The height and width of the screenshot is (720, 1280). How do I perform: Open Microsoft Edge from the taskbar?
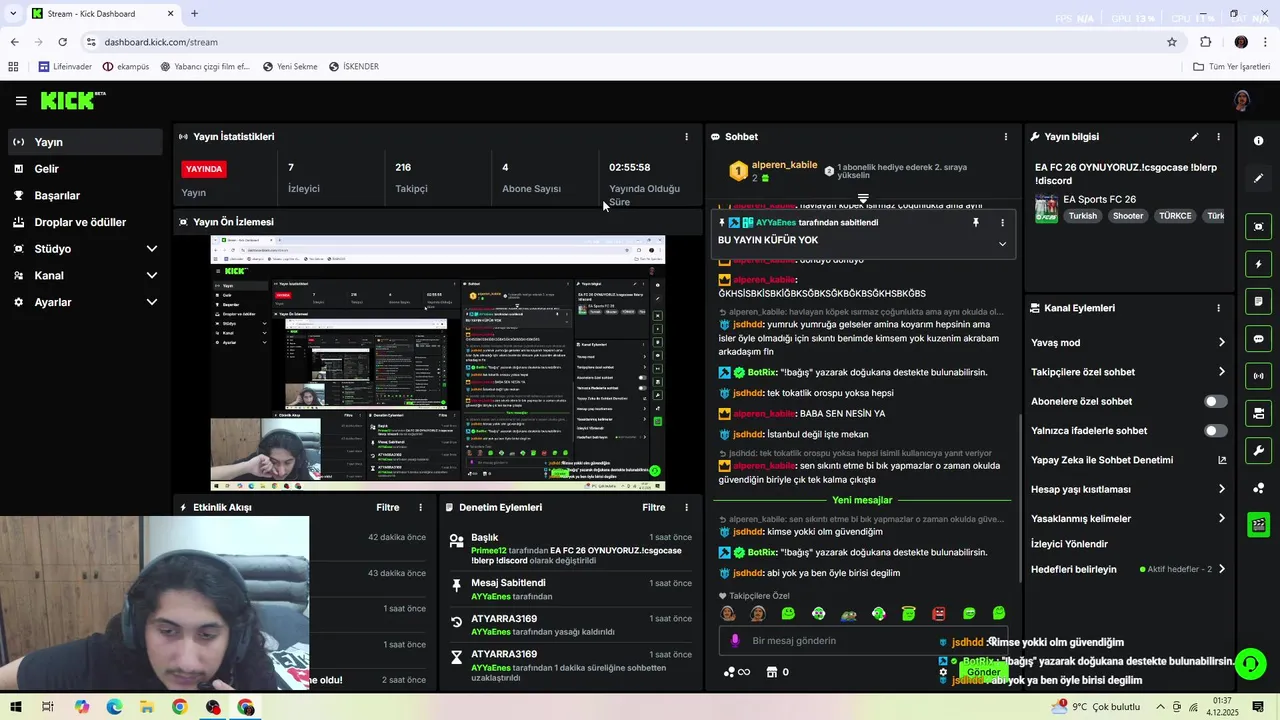point(114,707)
